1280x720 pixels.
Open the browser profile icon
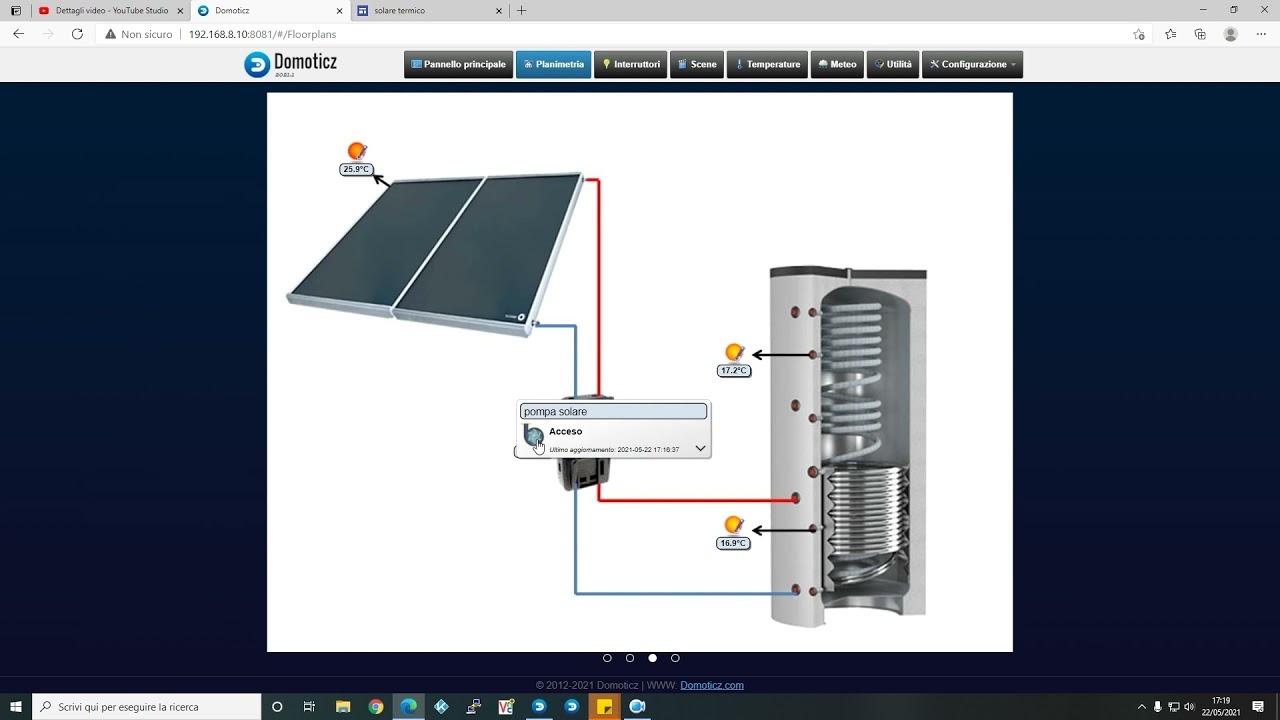click(1231, 34)
